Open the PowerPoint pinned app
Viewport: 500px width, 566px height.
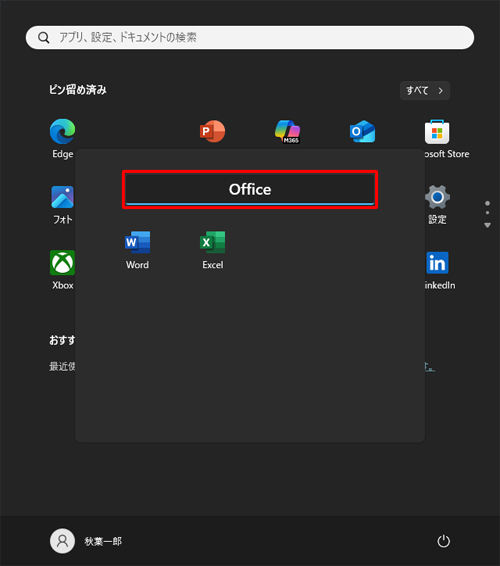213,131
